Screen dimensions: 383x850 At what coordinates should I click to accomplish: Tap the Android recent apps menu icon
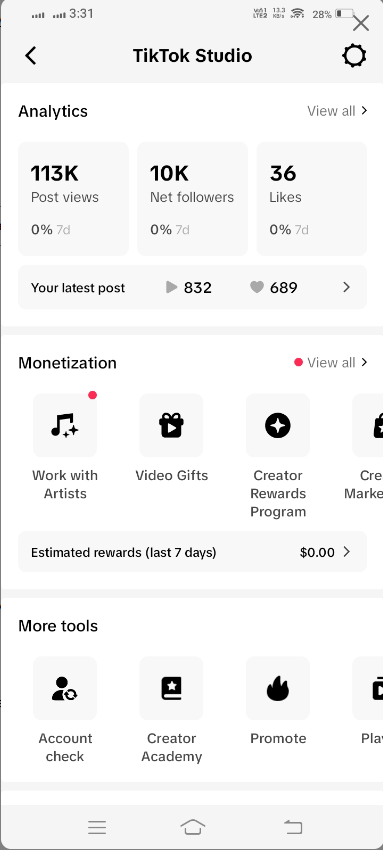point(97,827)
